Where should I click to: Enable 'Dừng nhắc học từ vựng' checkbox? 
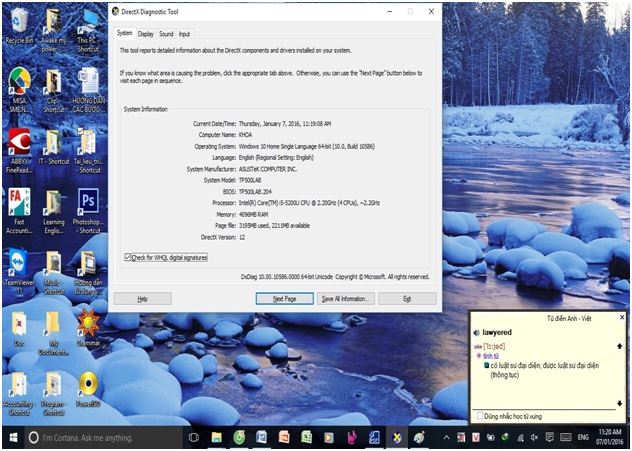pyautogui.click(x=478, y=415)
